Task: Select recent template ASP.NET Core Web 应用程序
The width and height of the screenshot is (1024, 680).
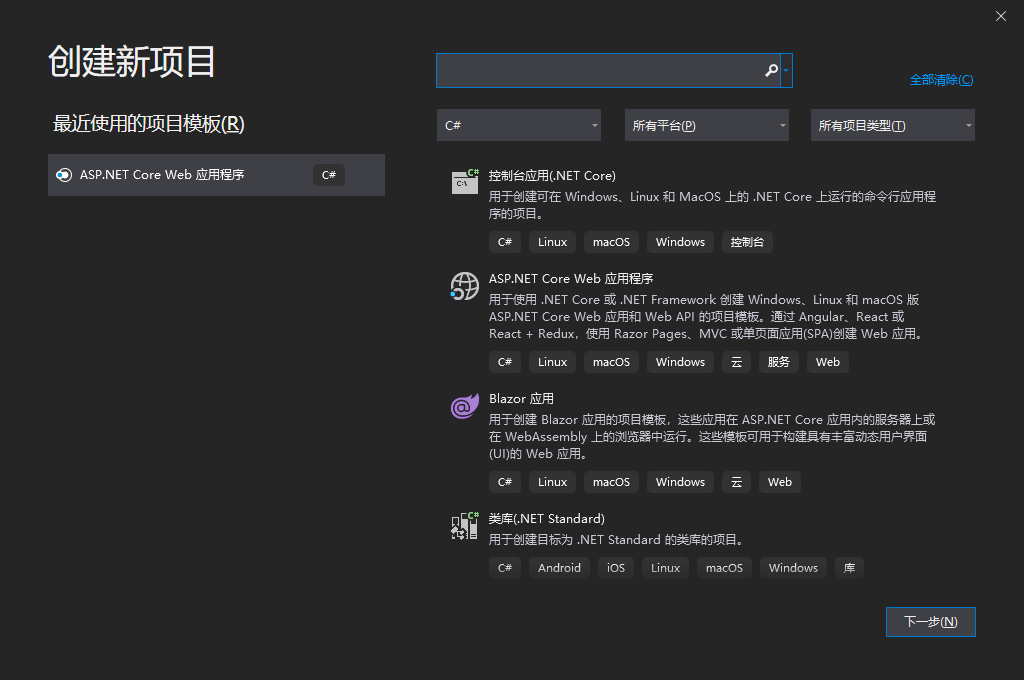Action: tap(216, 175)
